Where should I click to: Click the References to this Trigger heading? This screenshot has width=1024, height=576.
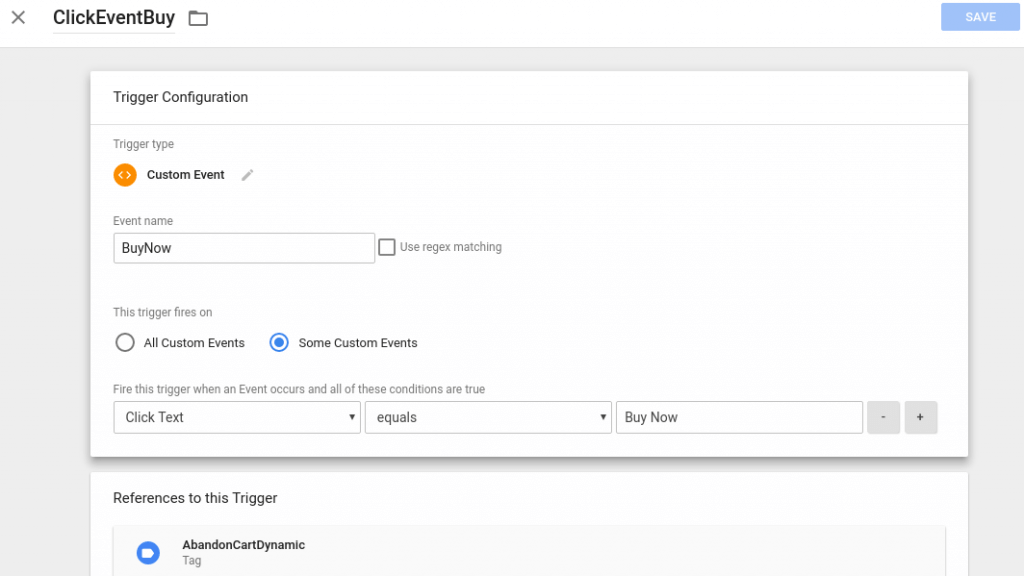pyautogui.click(x=195, y=498)
